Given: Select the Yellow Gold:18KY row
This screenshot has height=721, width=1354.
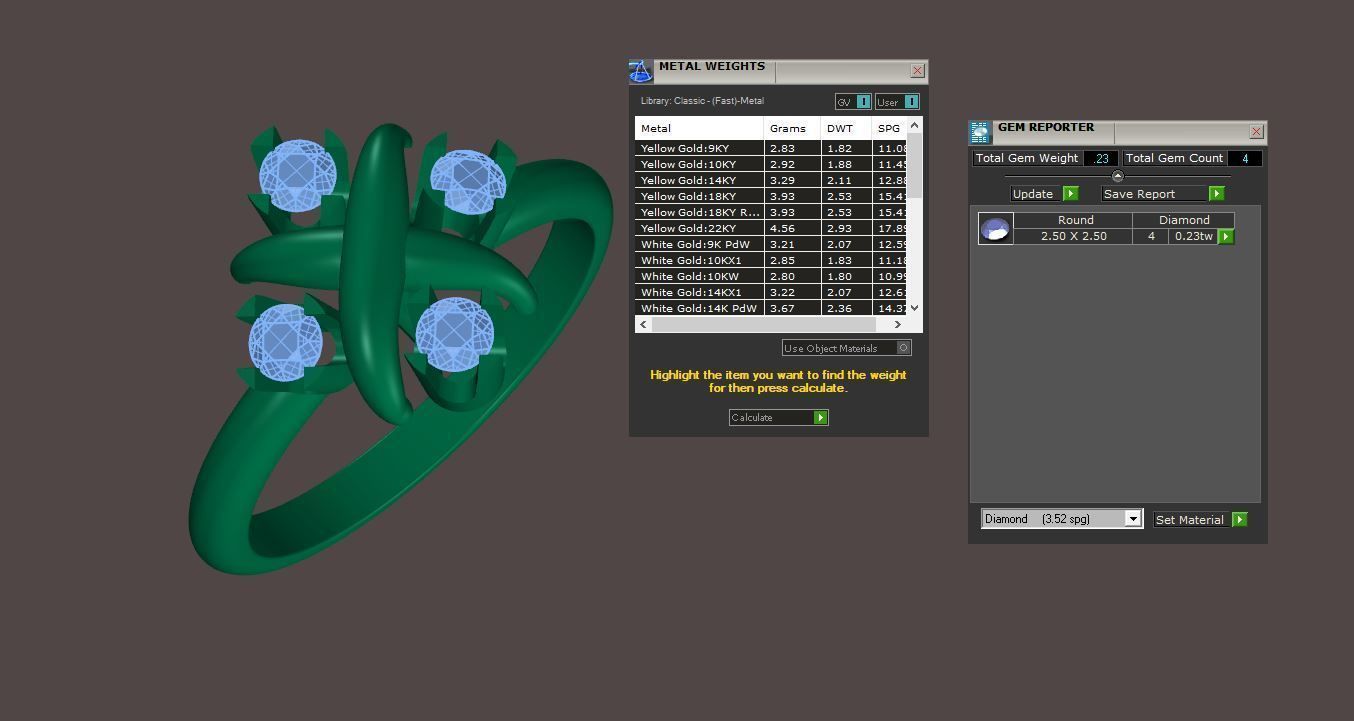Looking at the screenshot, I should click(770, 196).
